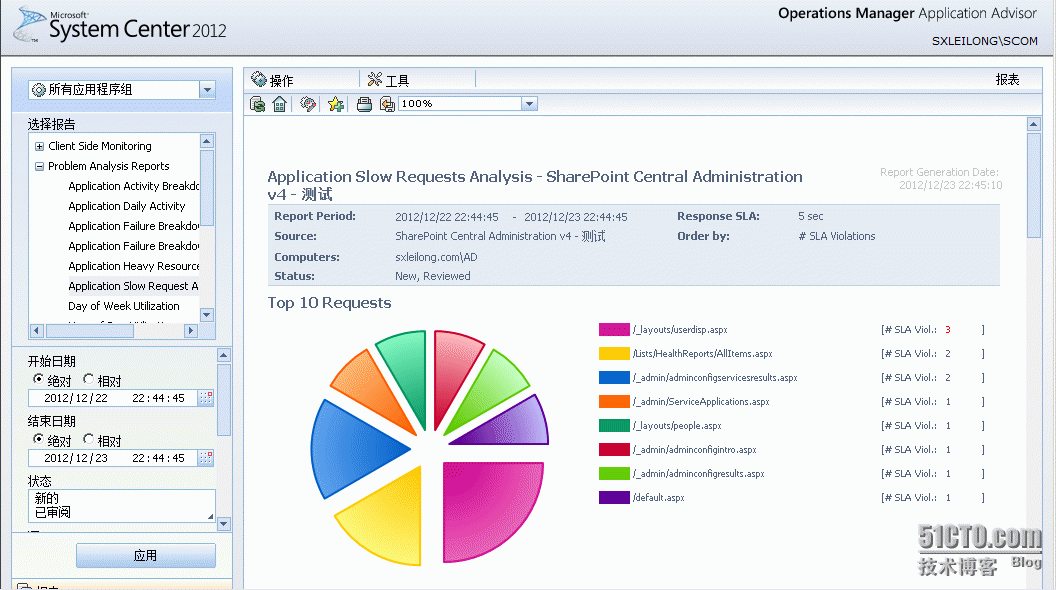Open calendar picker for start date
1056x590 pixels.
206,398
